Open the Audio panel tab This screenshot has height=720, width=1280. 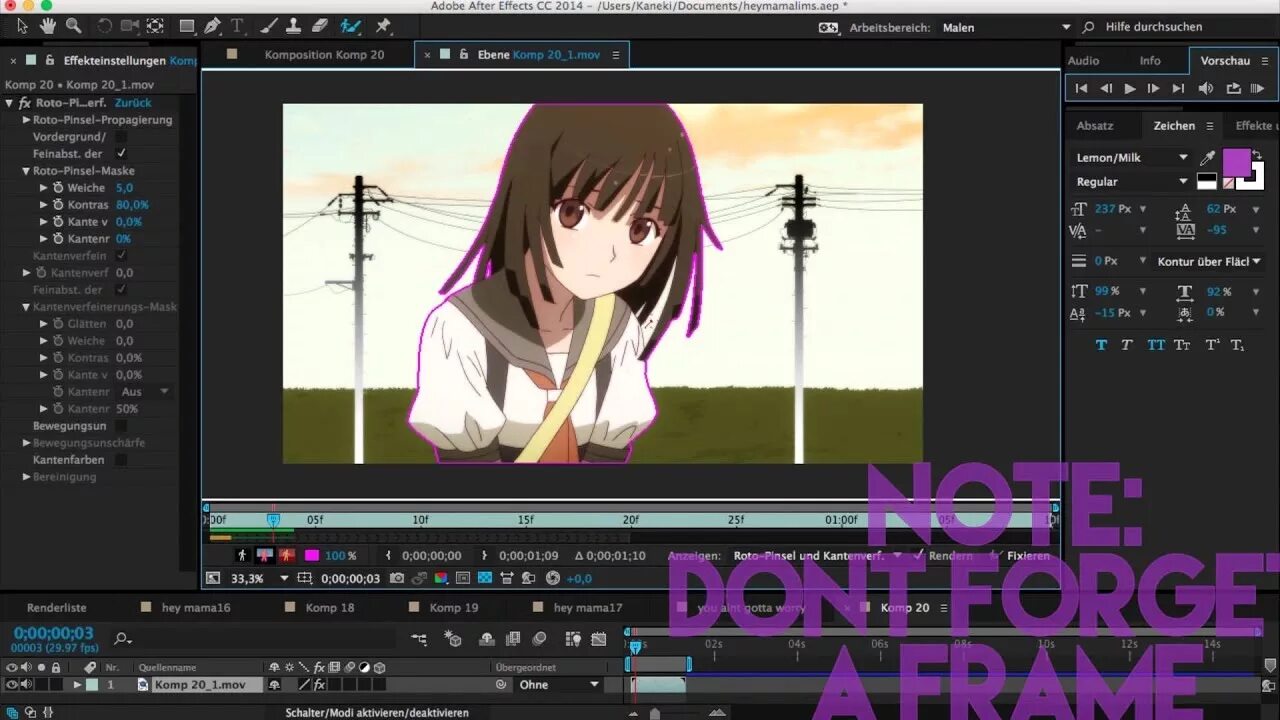[x=1083, y=60]
